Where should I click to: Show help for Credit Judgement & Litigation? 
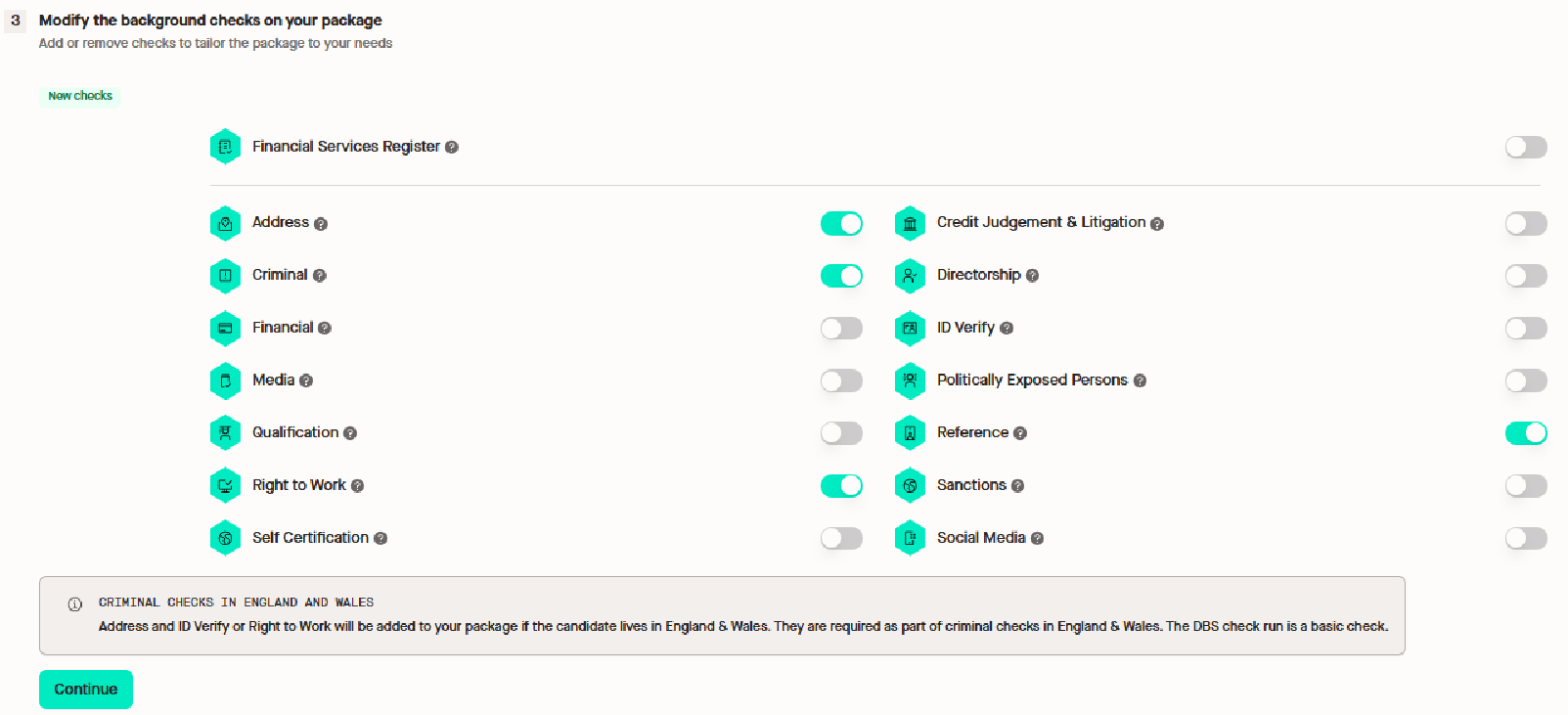coord(1157,224)
